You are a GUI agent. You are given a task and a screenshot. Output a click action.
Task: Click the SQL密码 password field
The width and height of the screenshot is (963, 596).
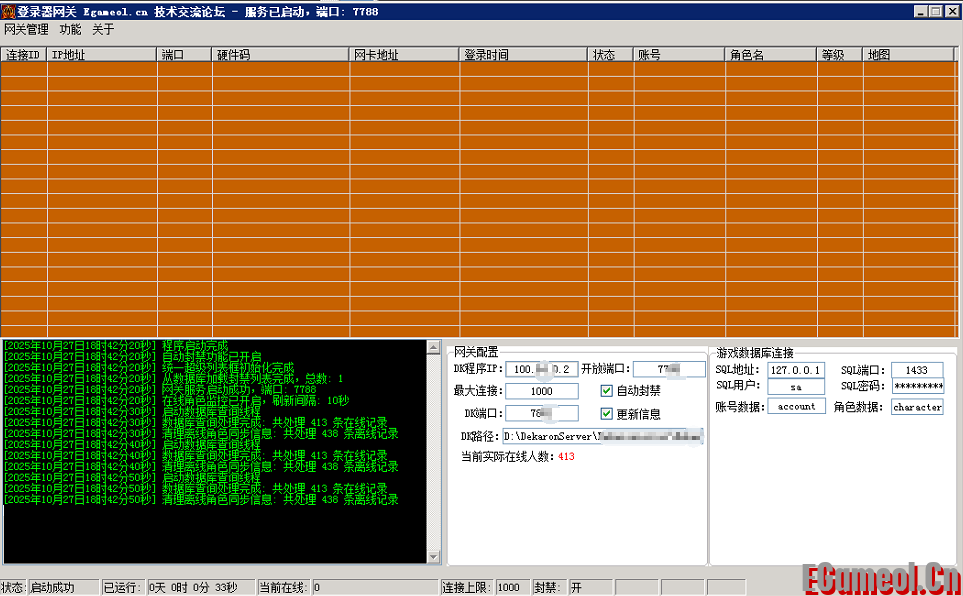tap(916, 385)
